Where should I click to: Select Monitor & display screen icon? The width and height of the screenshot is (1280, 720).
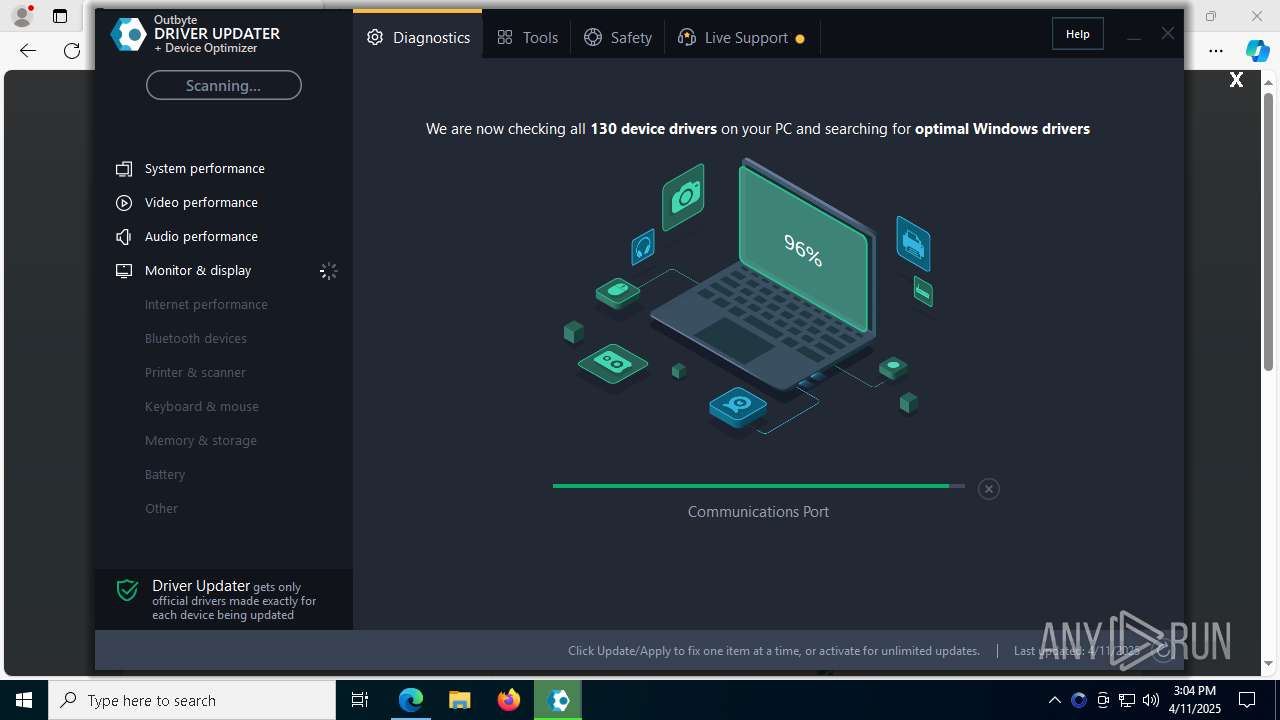pyautogui.click(x=124, y=271)
